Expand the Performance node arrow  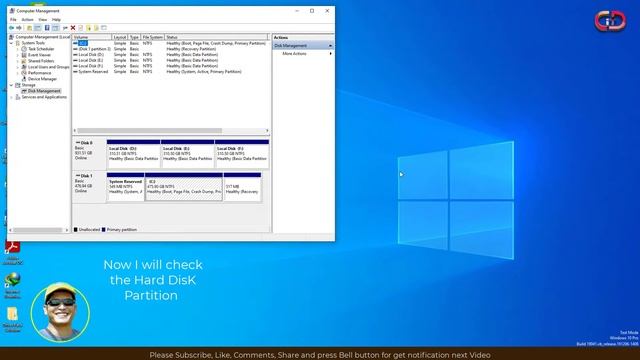[x=18, y=73]
